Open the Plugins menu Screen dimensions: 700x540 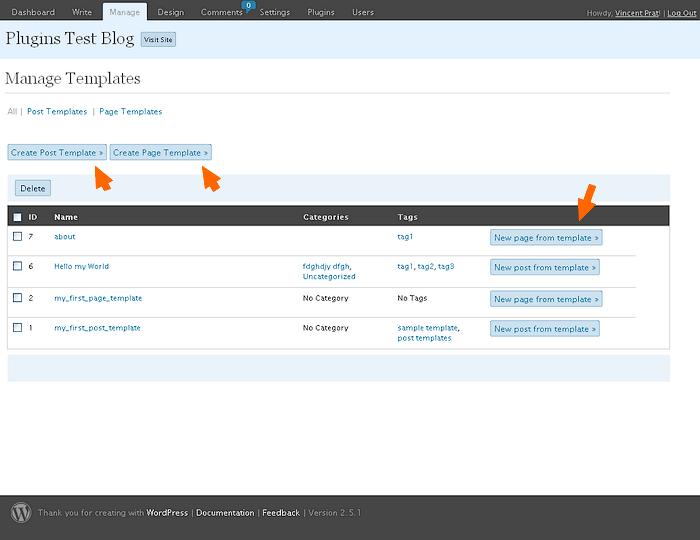(321, 12)
